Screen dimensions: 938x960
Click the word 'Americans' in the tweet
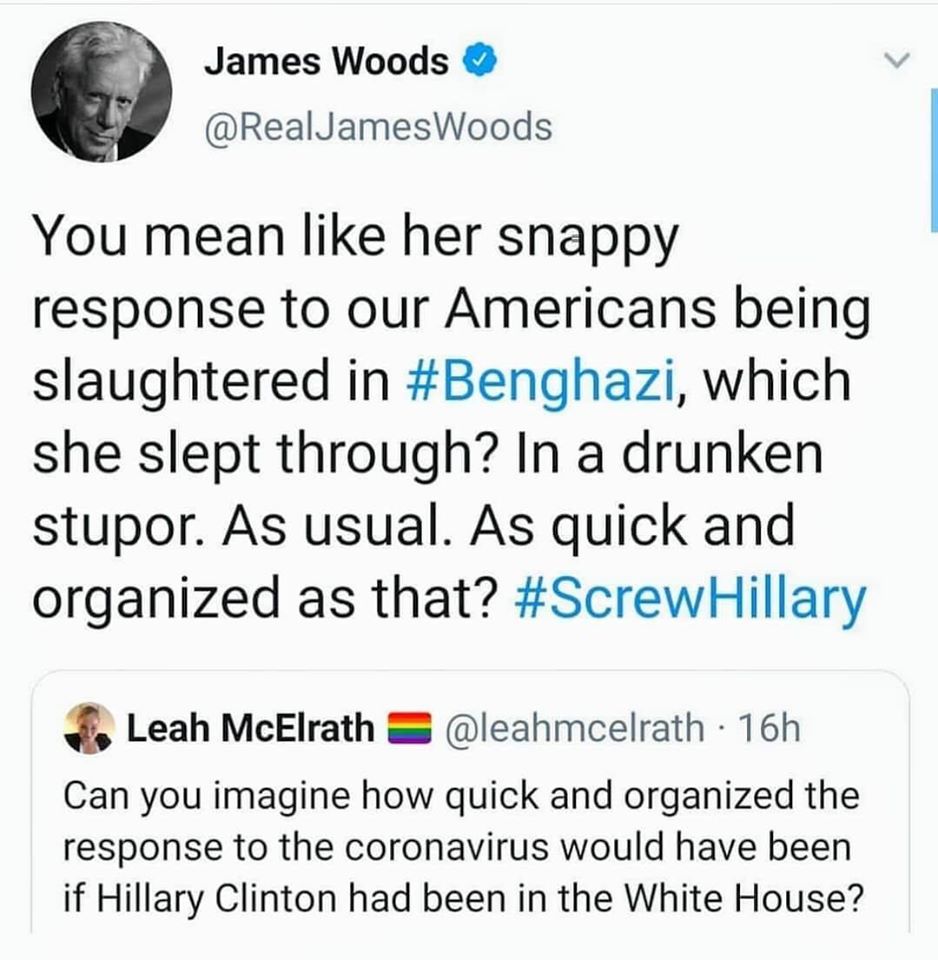[x=579, y=309]
